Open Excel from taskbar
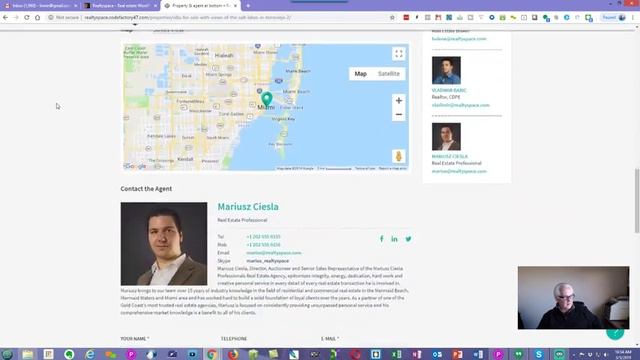 pos(396,354)
